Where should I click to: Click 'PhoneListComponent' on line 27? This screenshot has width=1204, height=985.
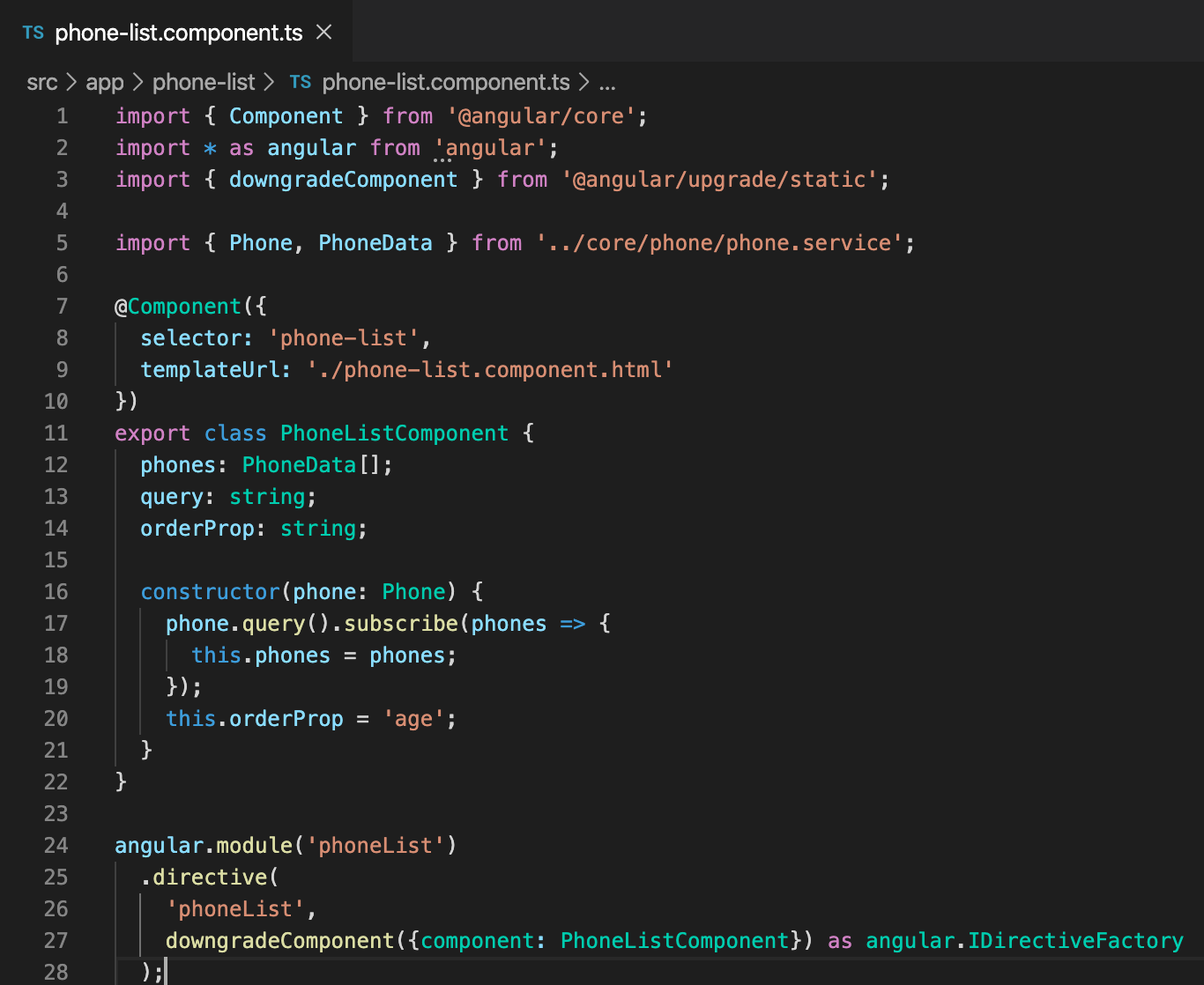(674, 941)
